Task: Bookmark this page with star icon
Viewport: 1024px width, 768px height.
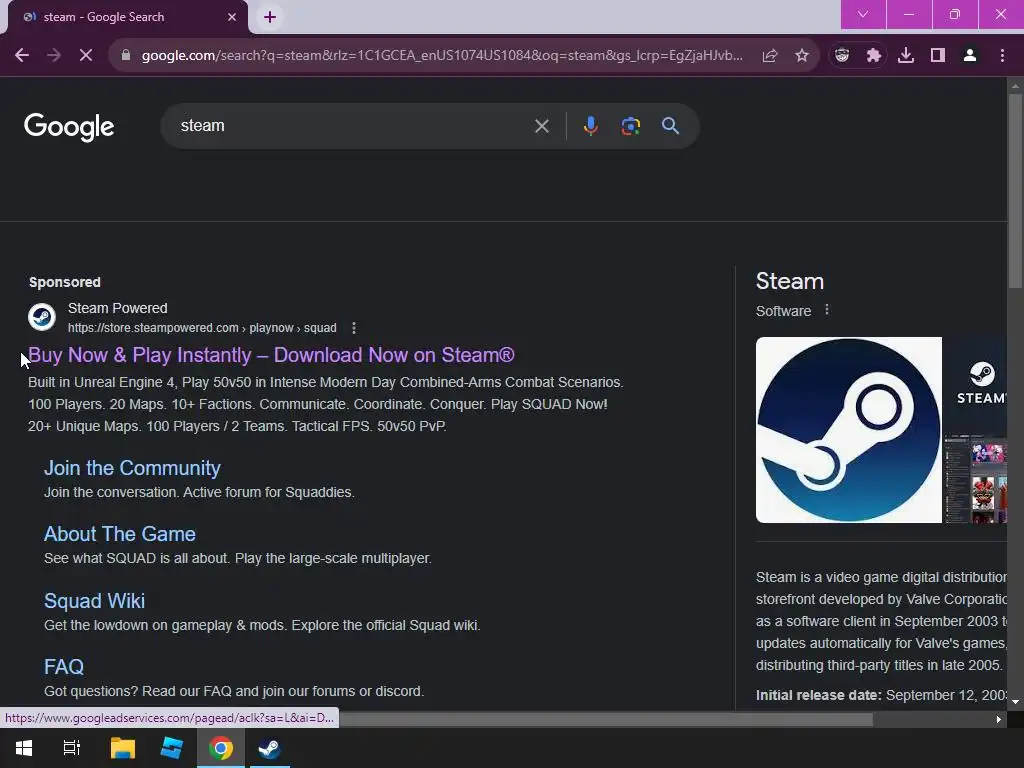Action: pos(802,56)
